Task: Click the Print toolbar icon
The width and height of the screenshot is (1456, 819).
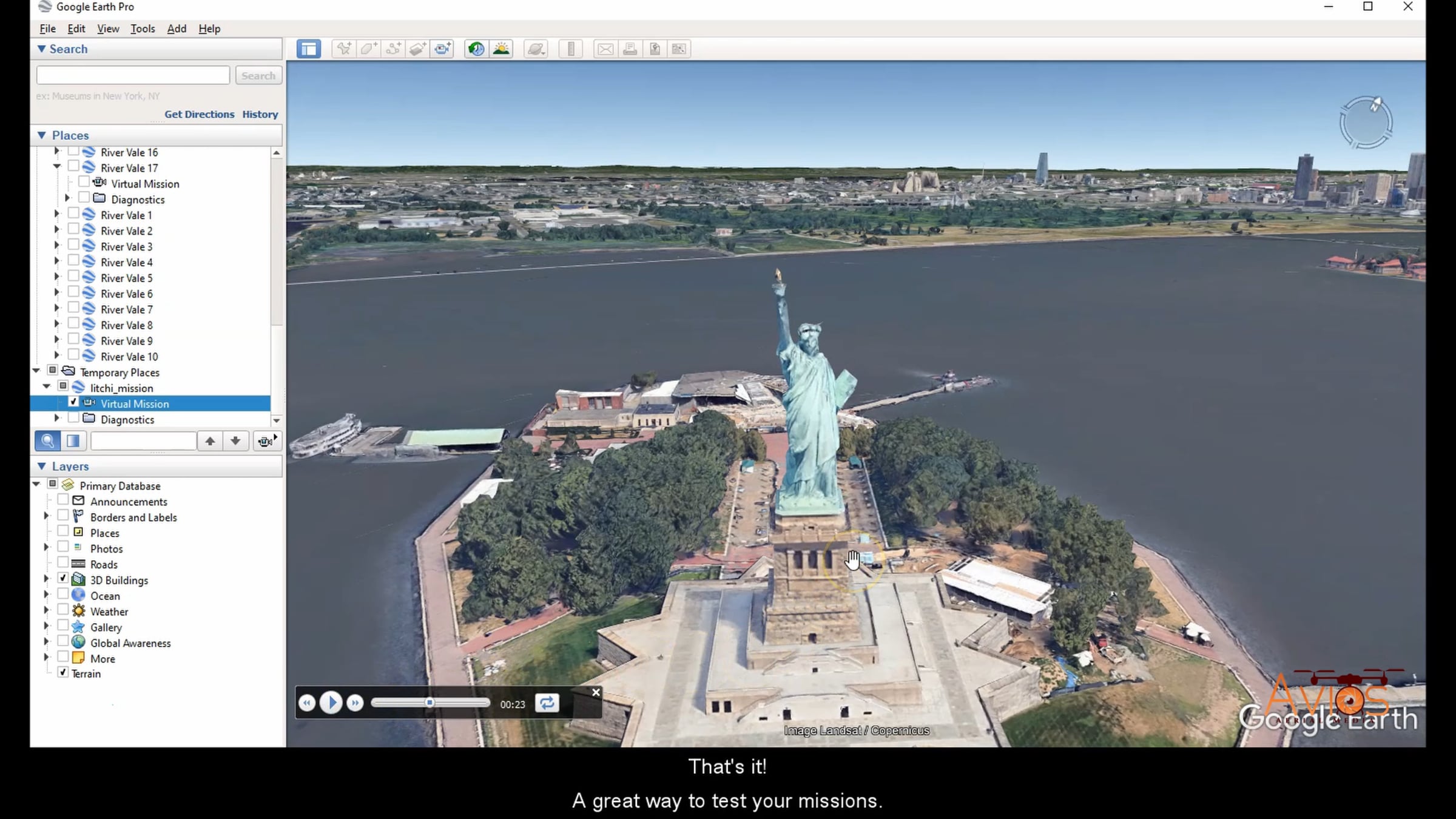Action: [x=630, y=49]
